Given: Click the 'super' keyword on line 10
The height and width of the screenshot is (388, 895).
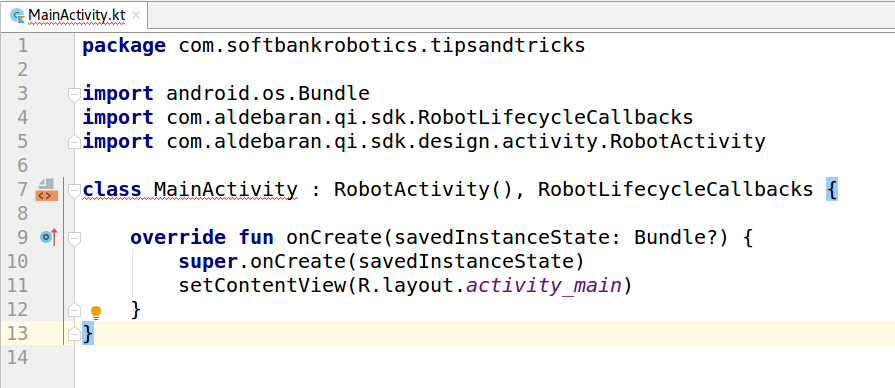Looking at the screenshot, I should click(208, 261).
